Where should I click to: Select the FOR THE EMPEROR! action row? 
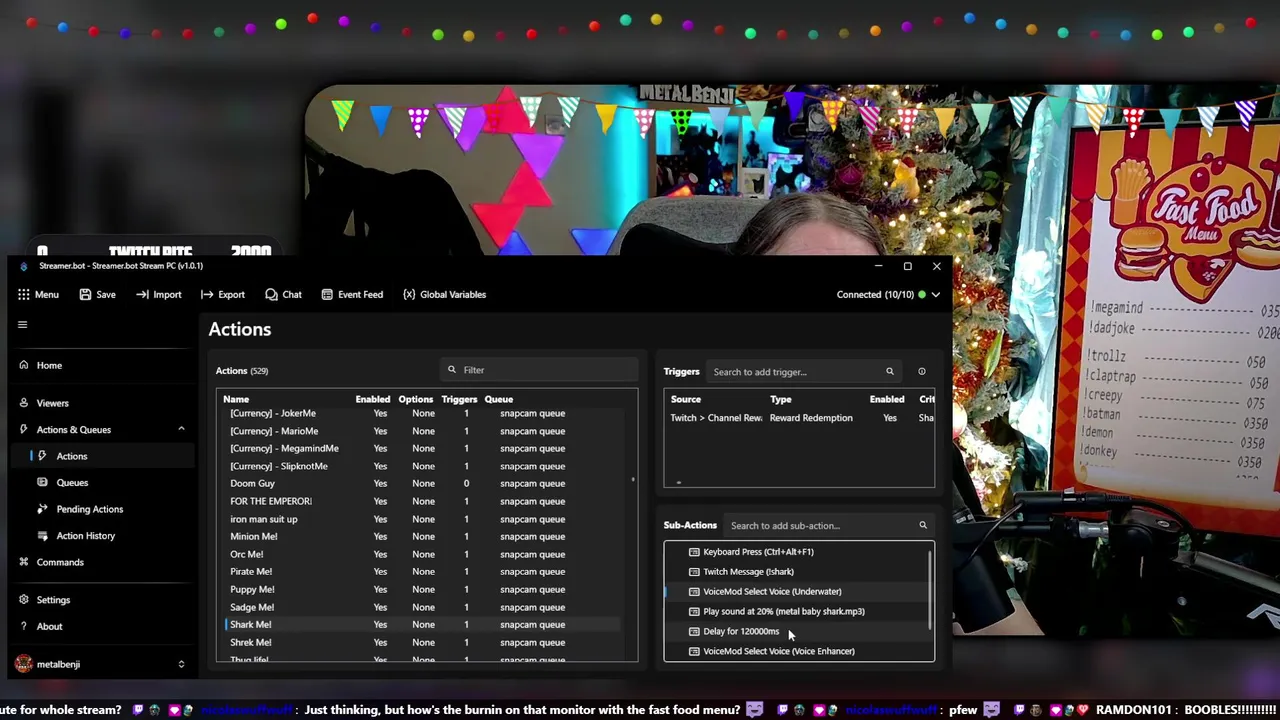point(422,501)
